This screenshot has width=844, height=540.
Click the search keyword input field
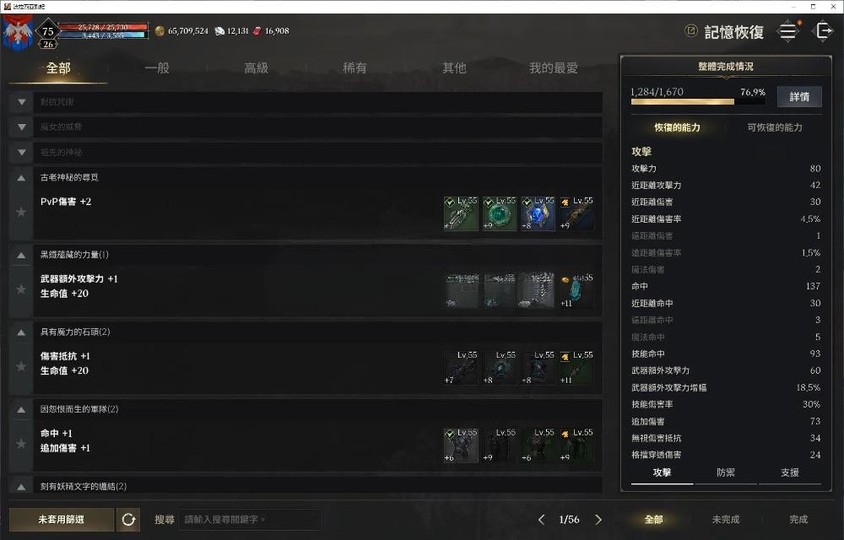click(x=250, y=520)
